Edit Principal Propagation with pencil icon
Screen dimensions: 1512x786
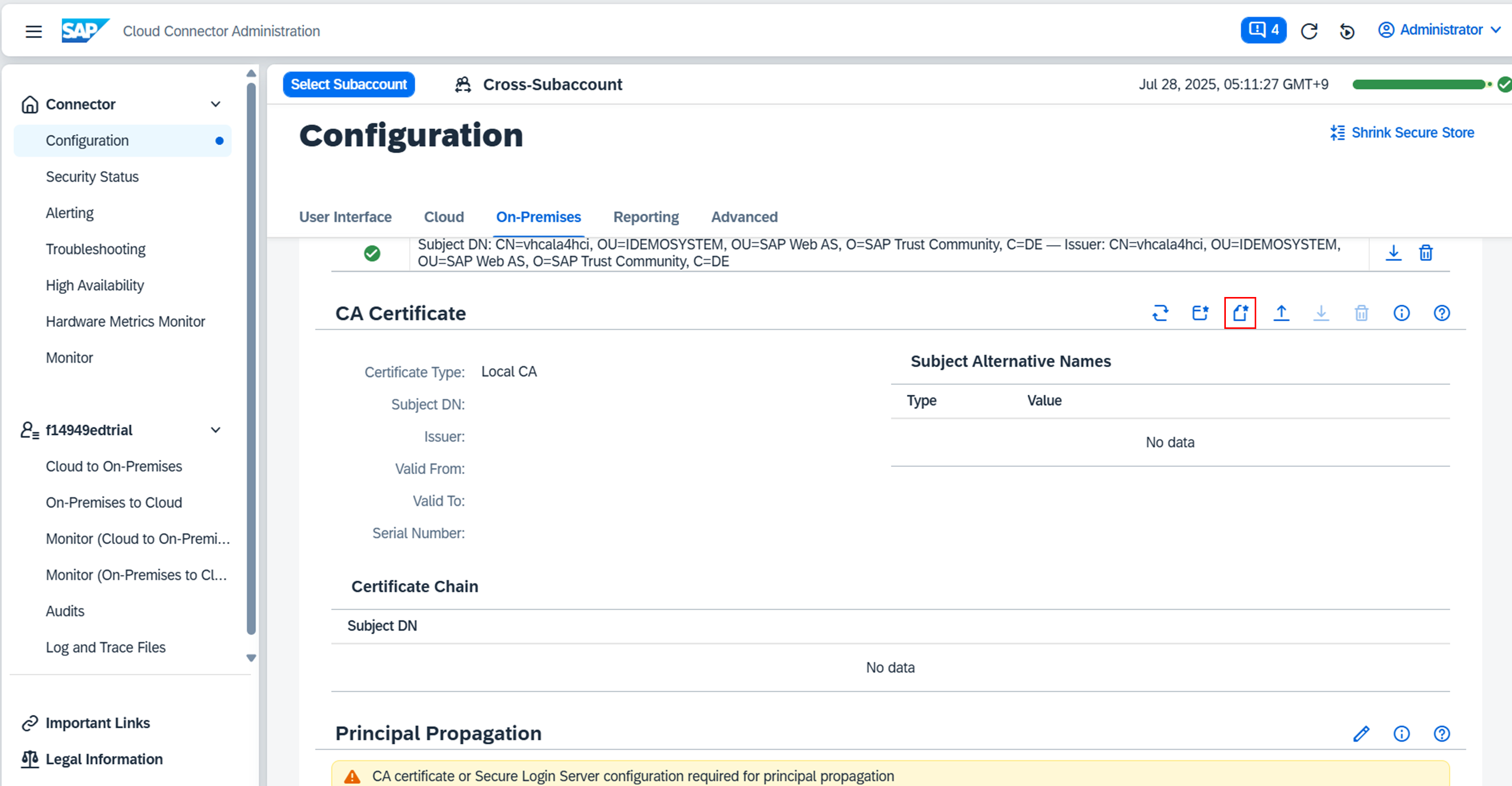[x=1361, y=733]
